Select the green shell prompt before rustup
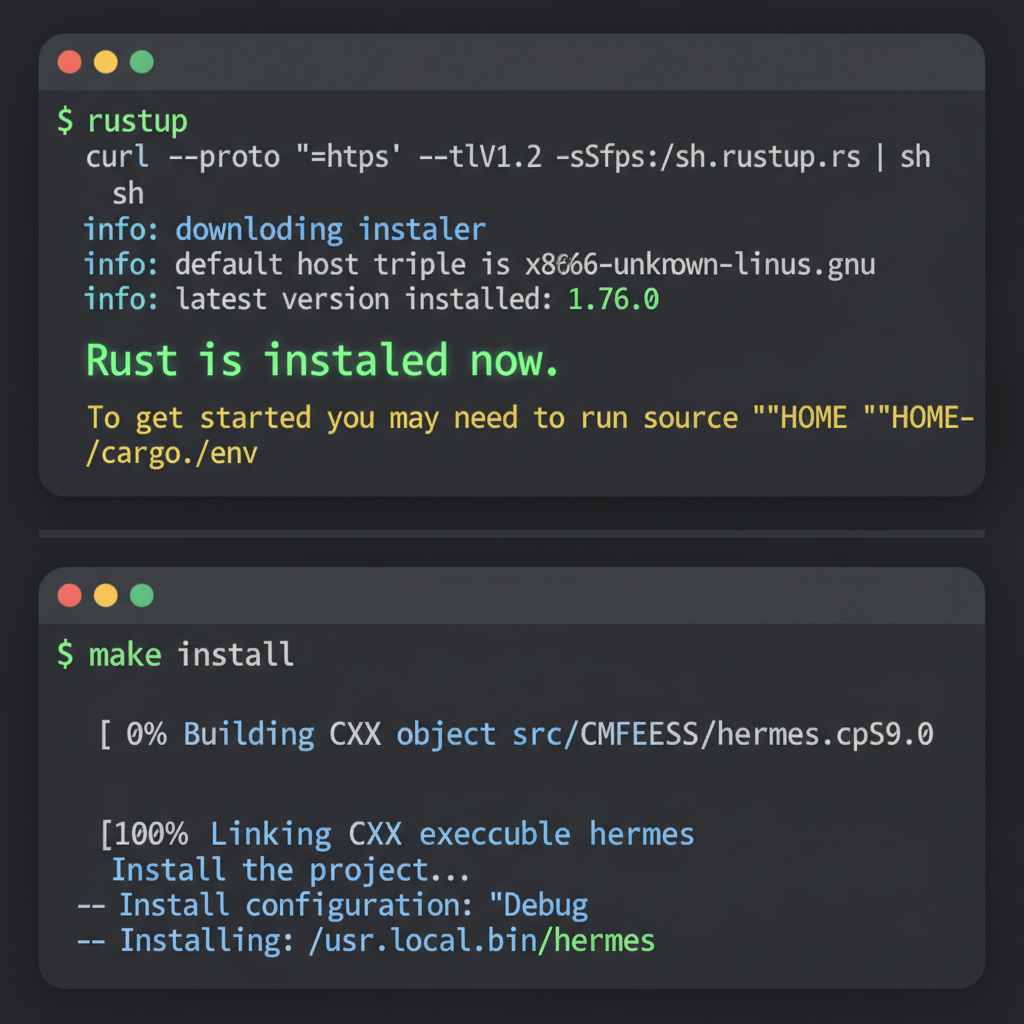The width and height of the screenshot is (1024, 1024). 64,120
